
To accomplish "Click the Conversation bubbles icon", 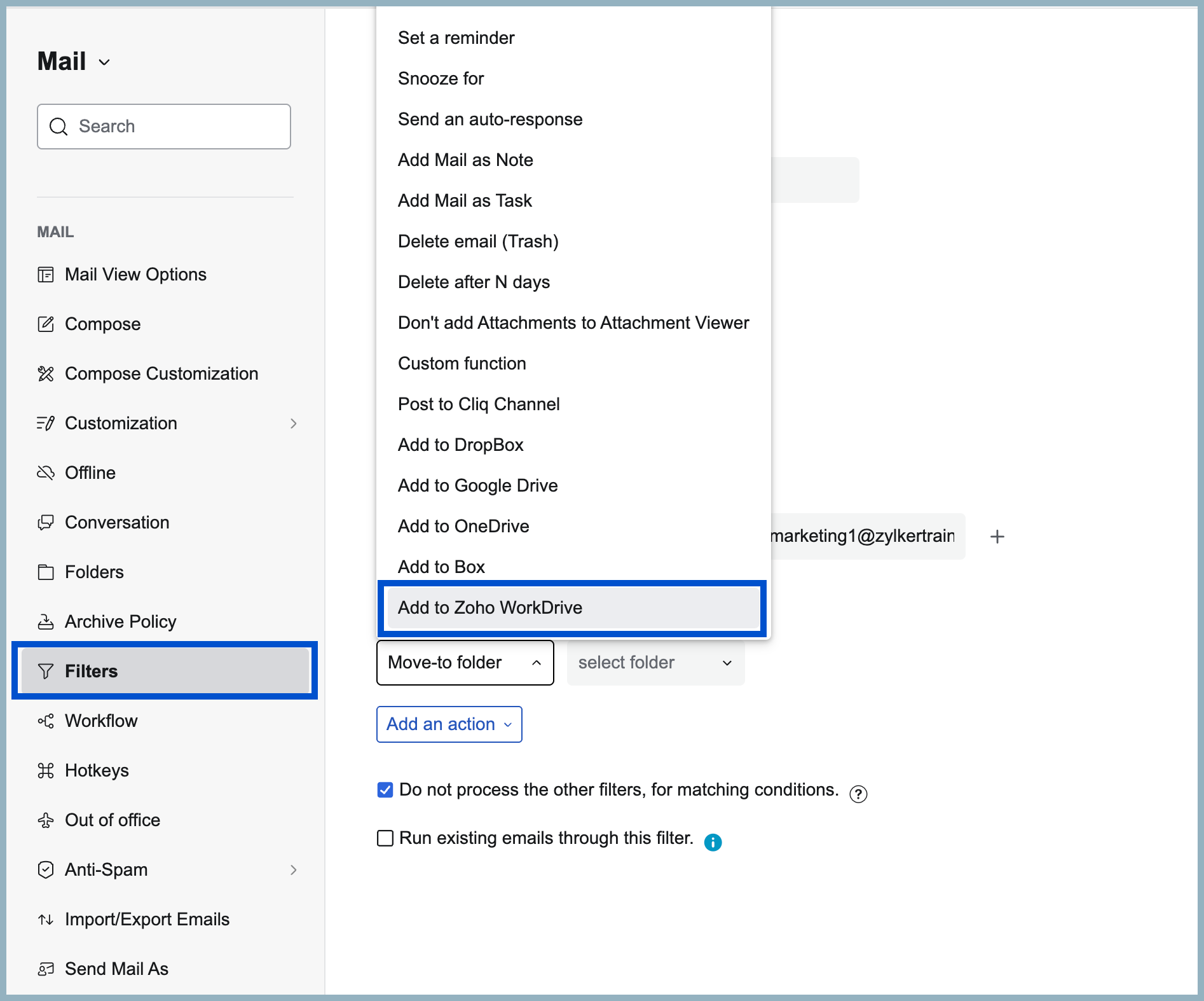I will (x=46, y=523).
